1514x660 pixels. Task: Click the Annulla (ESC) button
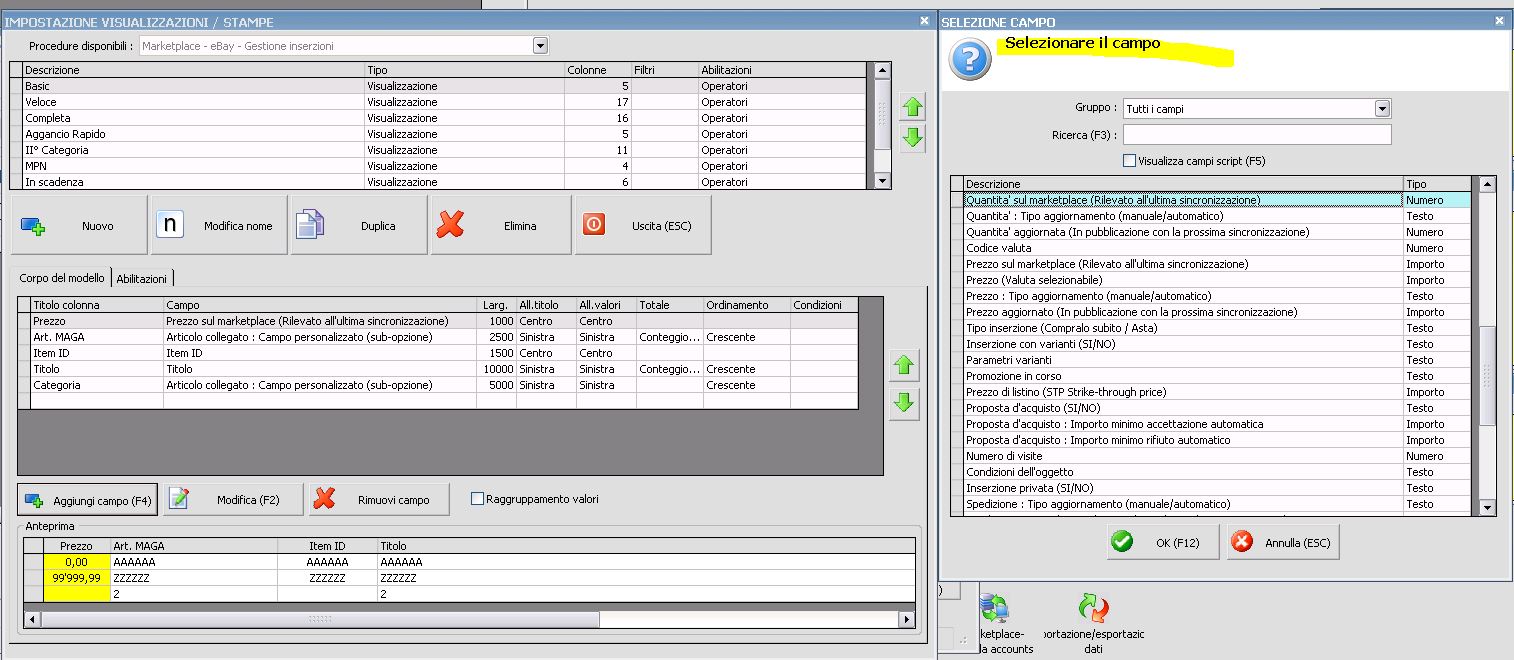pos(1283,543)
